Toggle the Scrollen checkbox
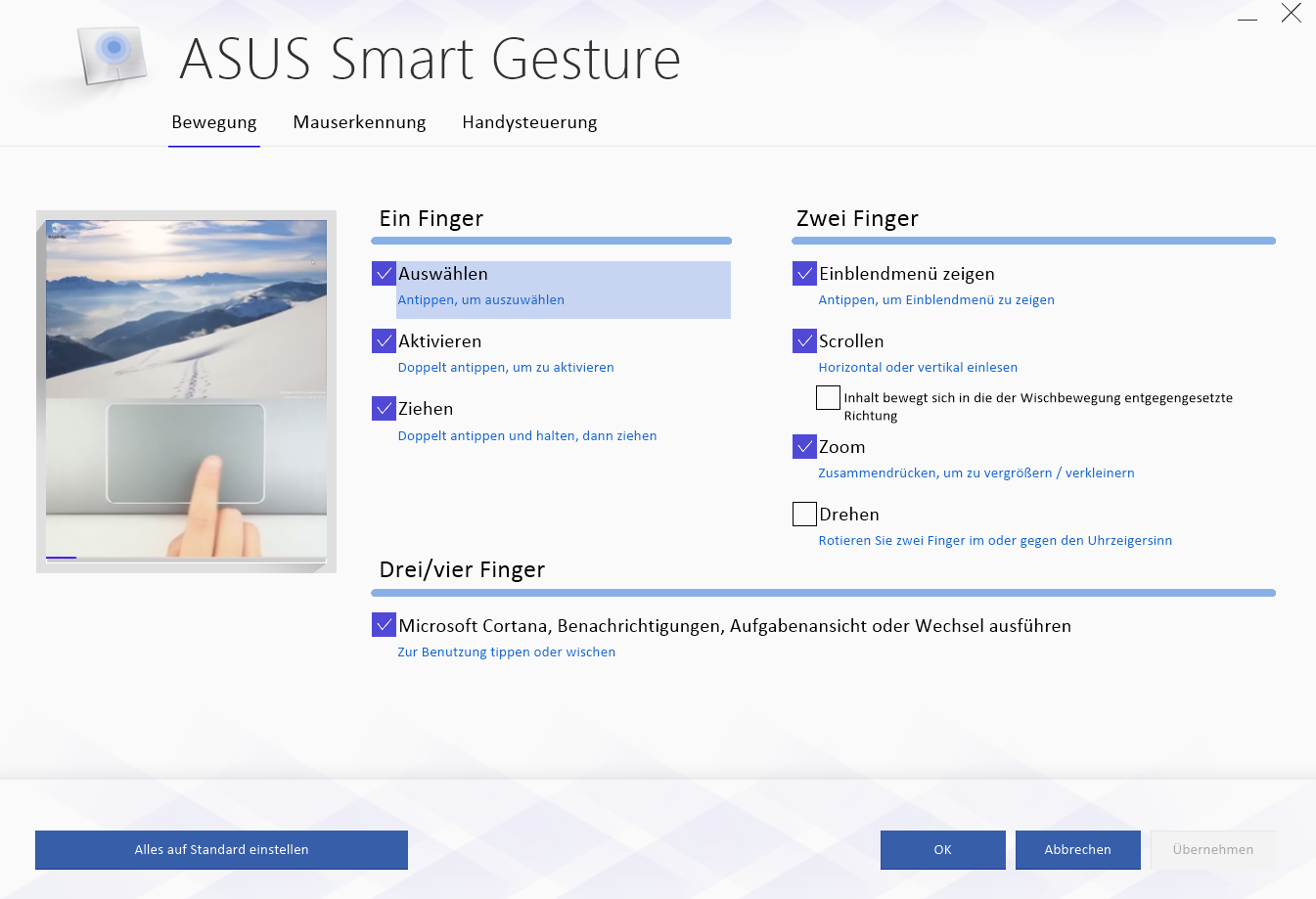 point(804,340)
